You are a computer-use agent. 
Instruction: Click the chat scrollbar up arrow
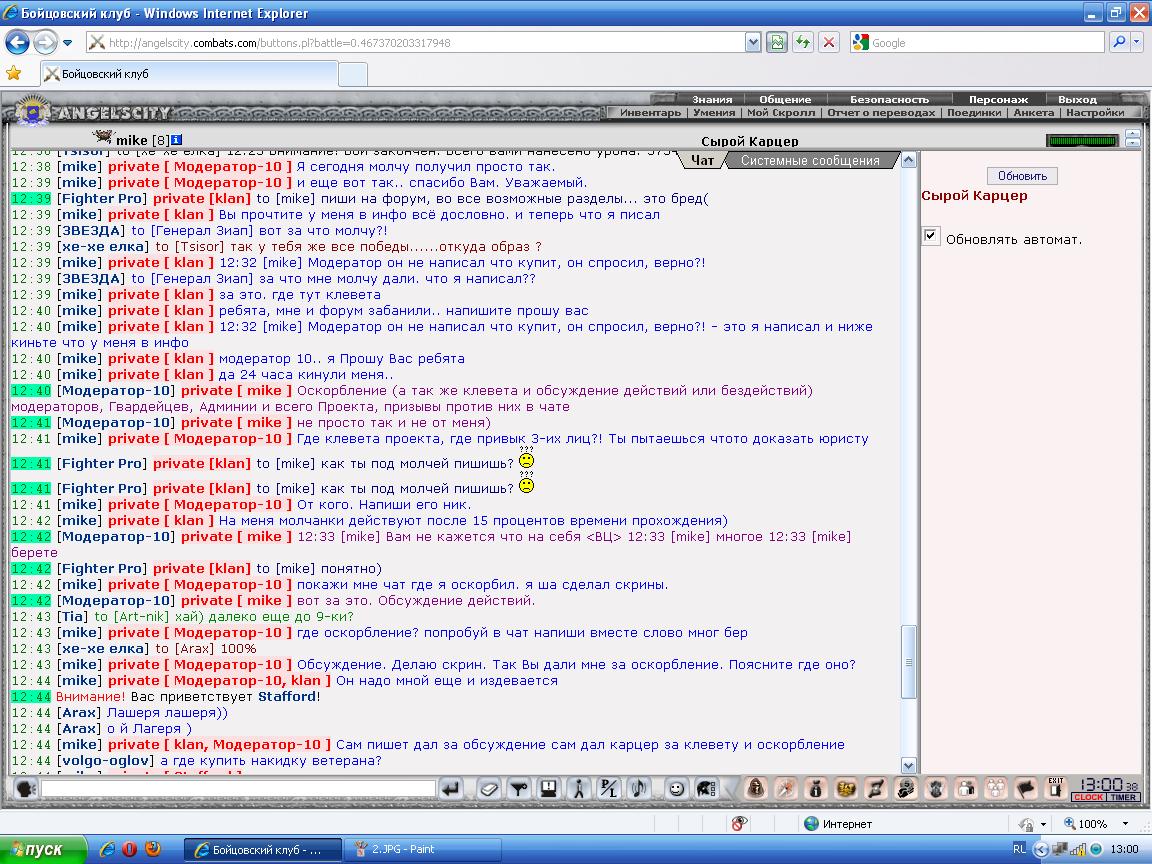point(908,159)
